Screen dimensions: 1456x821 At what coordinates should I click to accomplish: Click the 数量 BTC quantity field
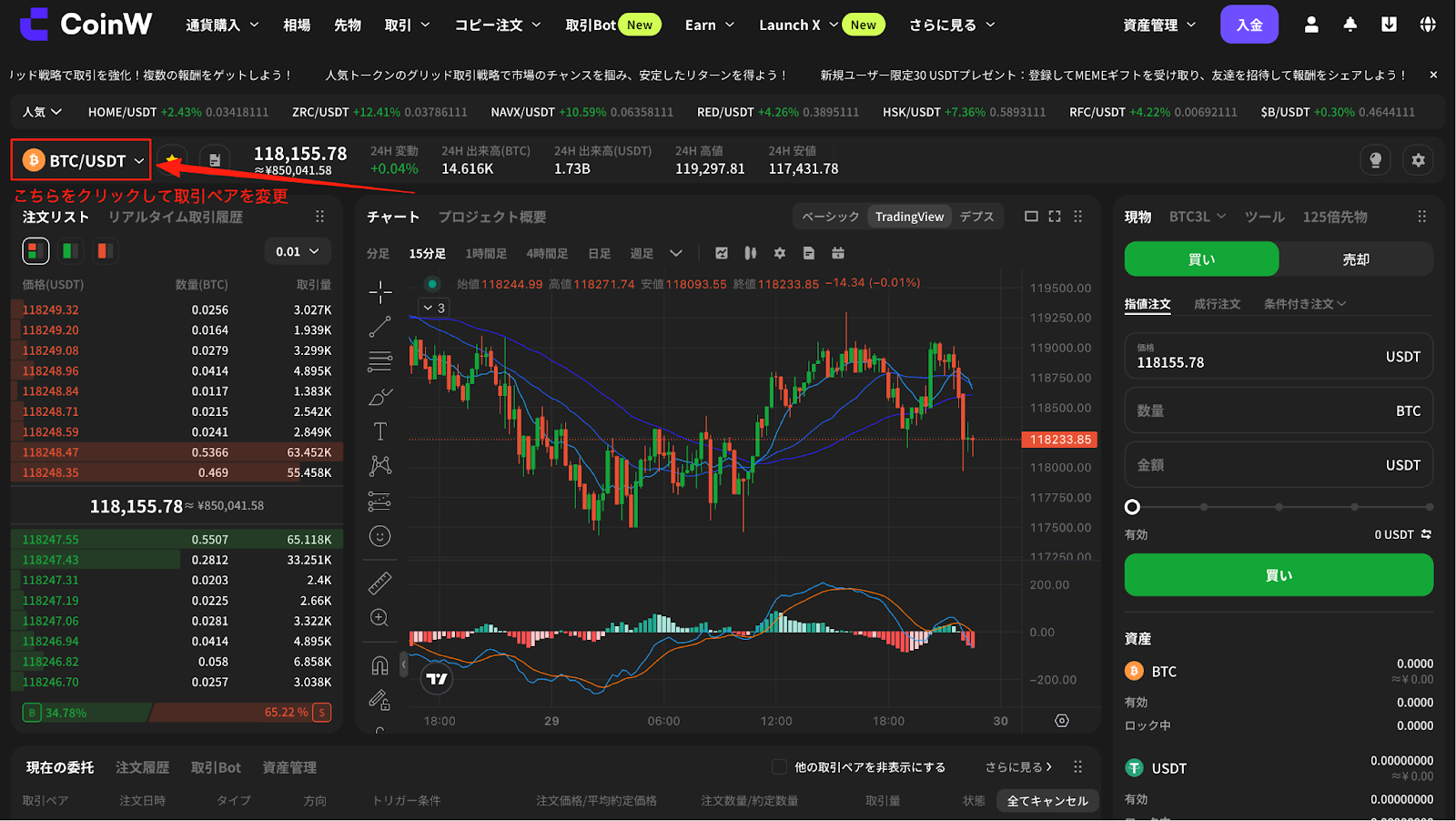click(x=1279, y=410)
